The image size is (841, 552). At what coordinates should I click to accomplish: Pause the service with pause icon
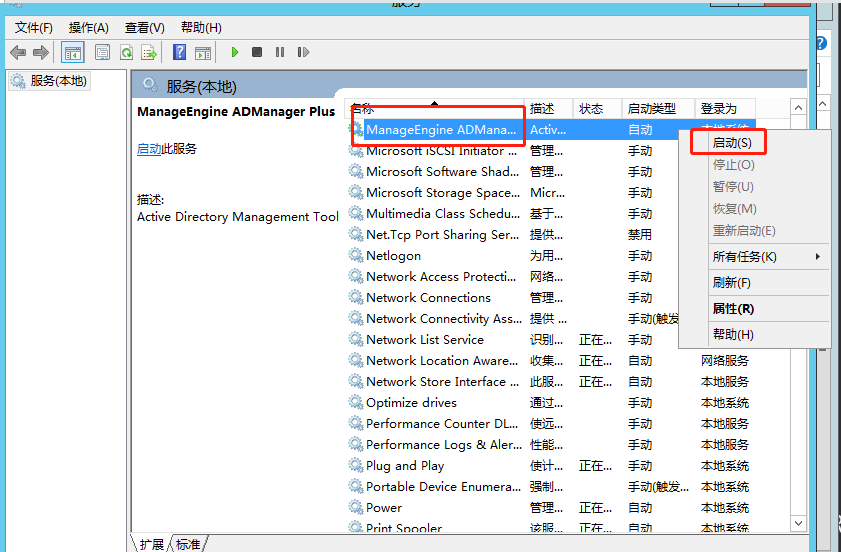(279, 52)
